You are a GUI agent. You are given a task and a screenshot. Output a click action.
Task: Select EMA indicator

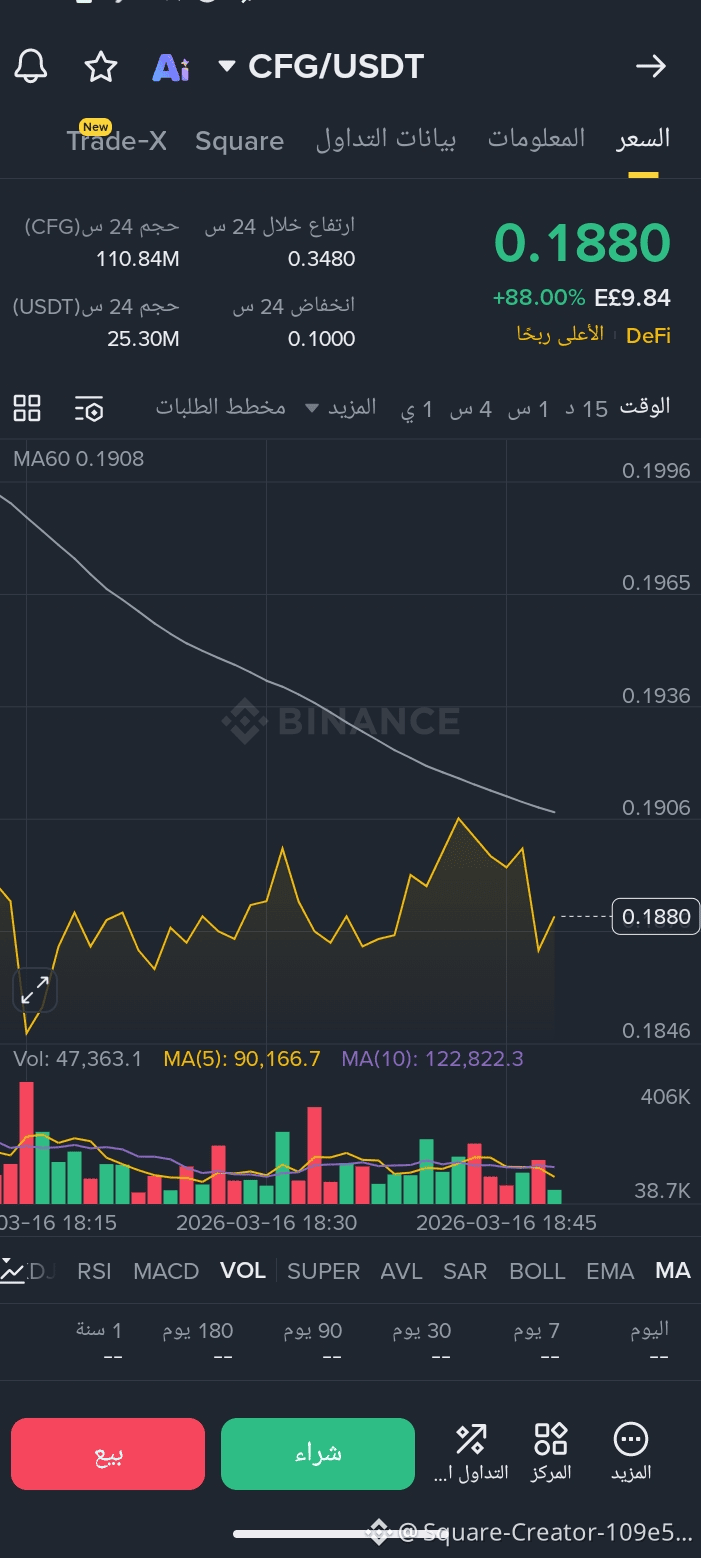pos(610,1271)
